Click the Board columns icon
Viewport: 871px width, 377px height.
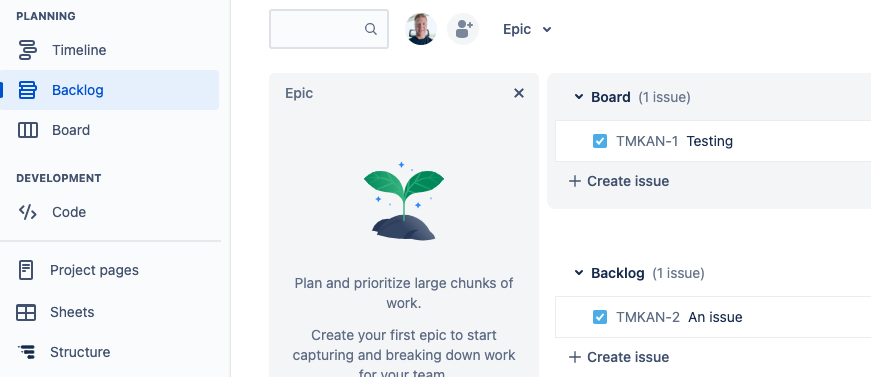[27, 130]
